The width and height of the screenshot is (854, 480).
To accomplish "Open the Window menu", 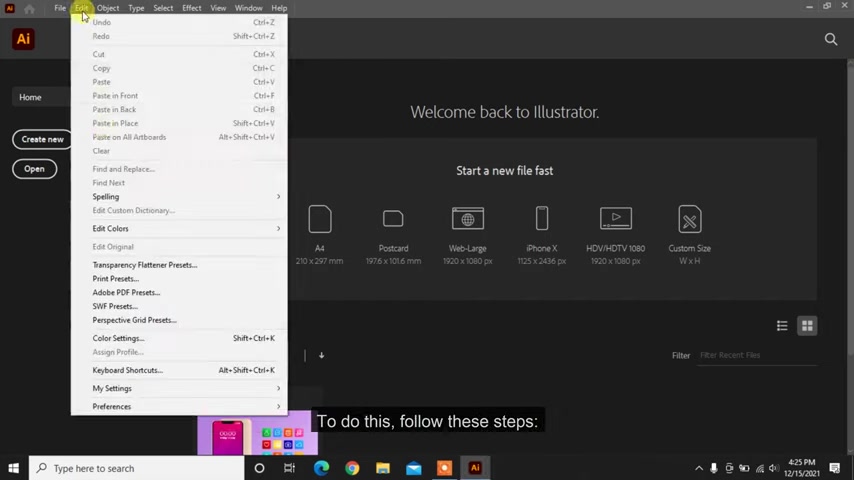I will pyautogui.click(x=248, y=8).
